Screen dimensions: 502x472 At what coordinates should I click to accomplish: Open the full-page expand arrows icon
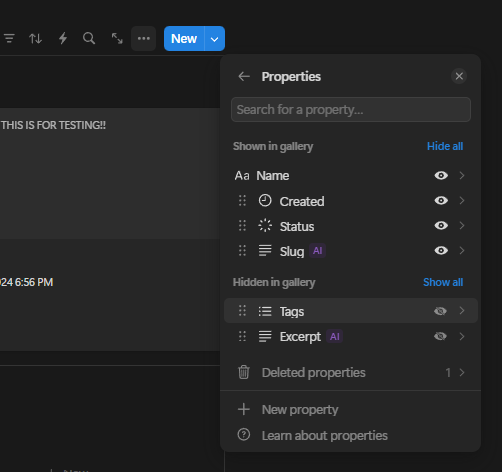[x=117, y=39]
